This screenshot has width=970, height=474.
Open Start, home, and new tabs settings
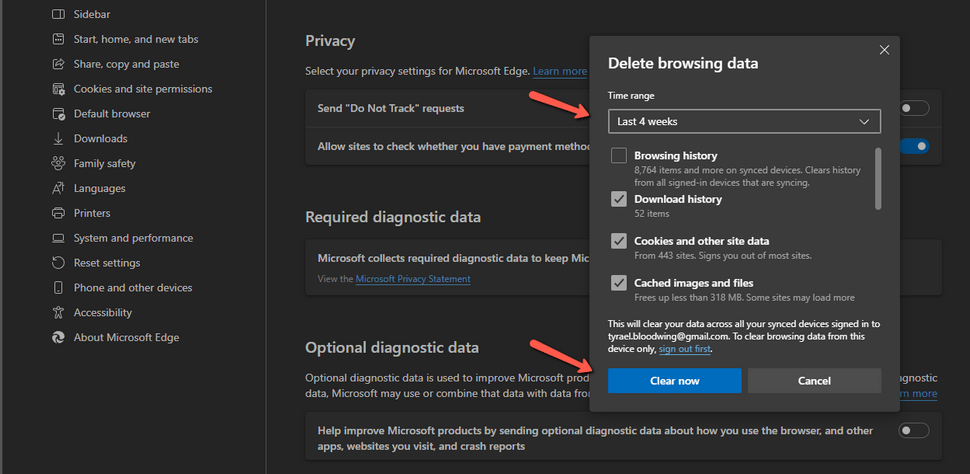click(x=136, y=39)
